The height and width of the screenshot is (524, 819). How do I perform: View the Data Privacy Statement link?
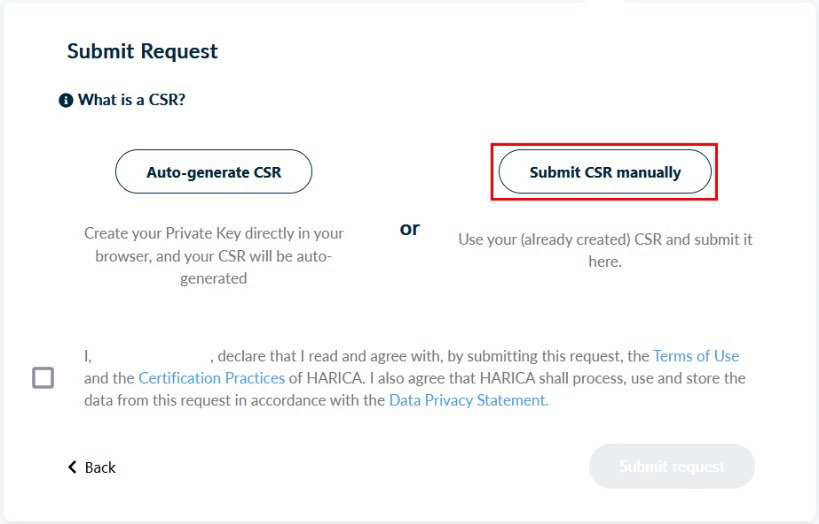(x=468, y=400)
